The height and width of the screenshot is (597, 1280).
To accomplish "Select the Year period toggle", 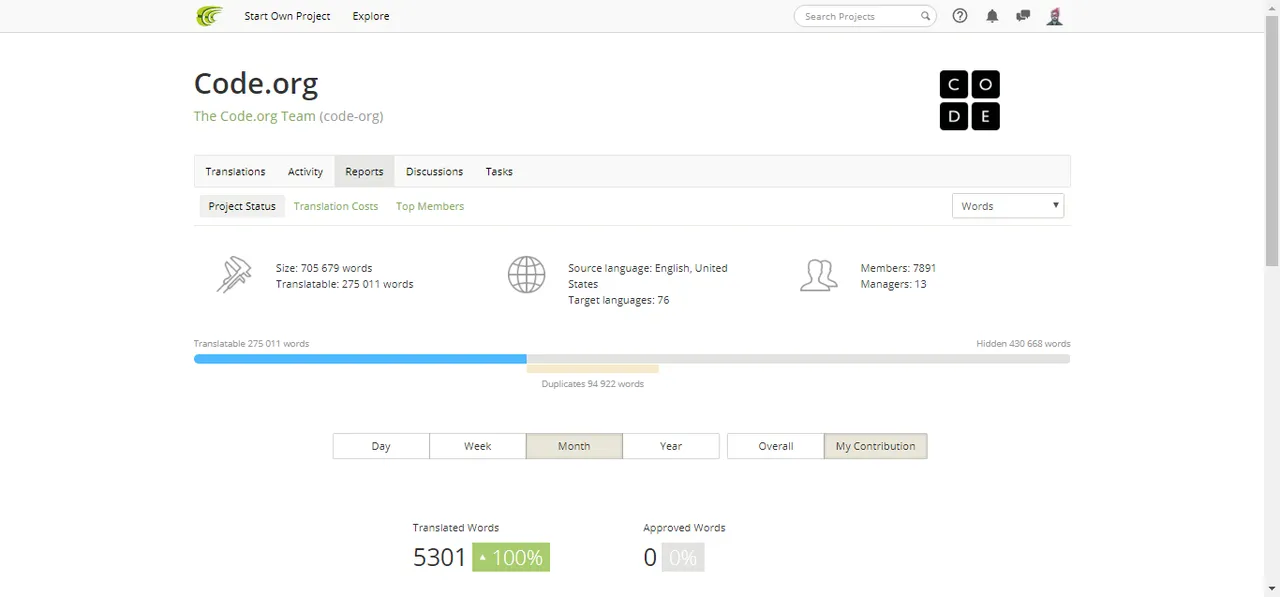I will [671, 446].
